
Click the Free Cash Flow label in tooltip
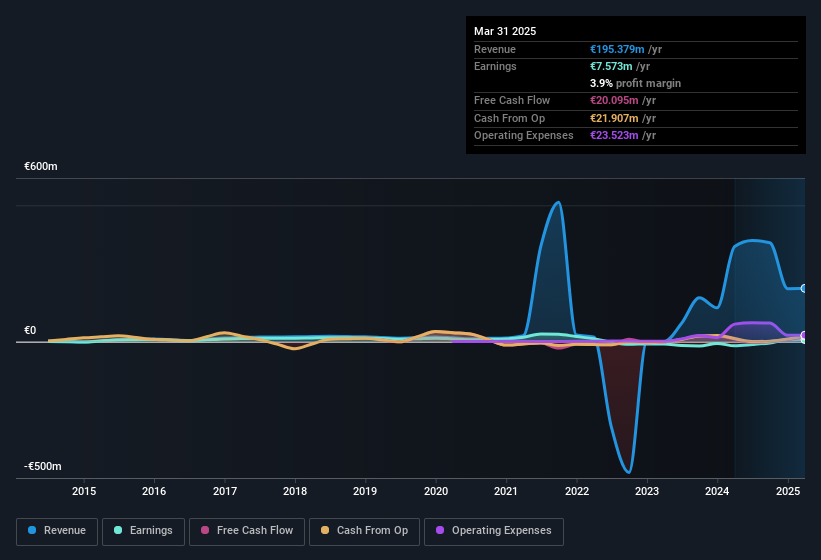(512, 100)
